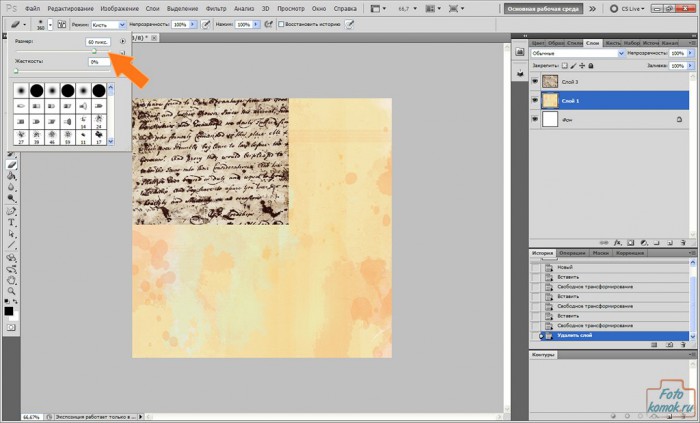Click the fx layer style icon

[x=618, y=241]
